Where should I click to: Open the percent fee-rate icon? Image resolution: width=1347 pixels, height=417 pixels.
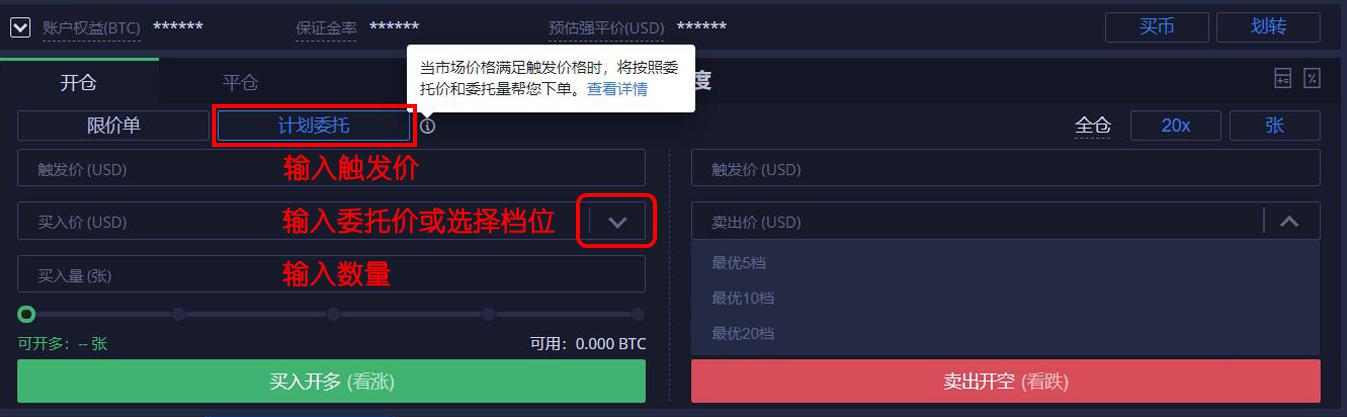[x=1312, y=78]
